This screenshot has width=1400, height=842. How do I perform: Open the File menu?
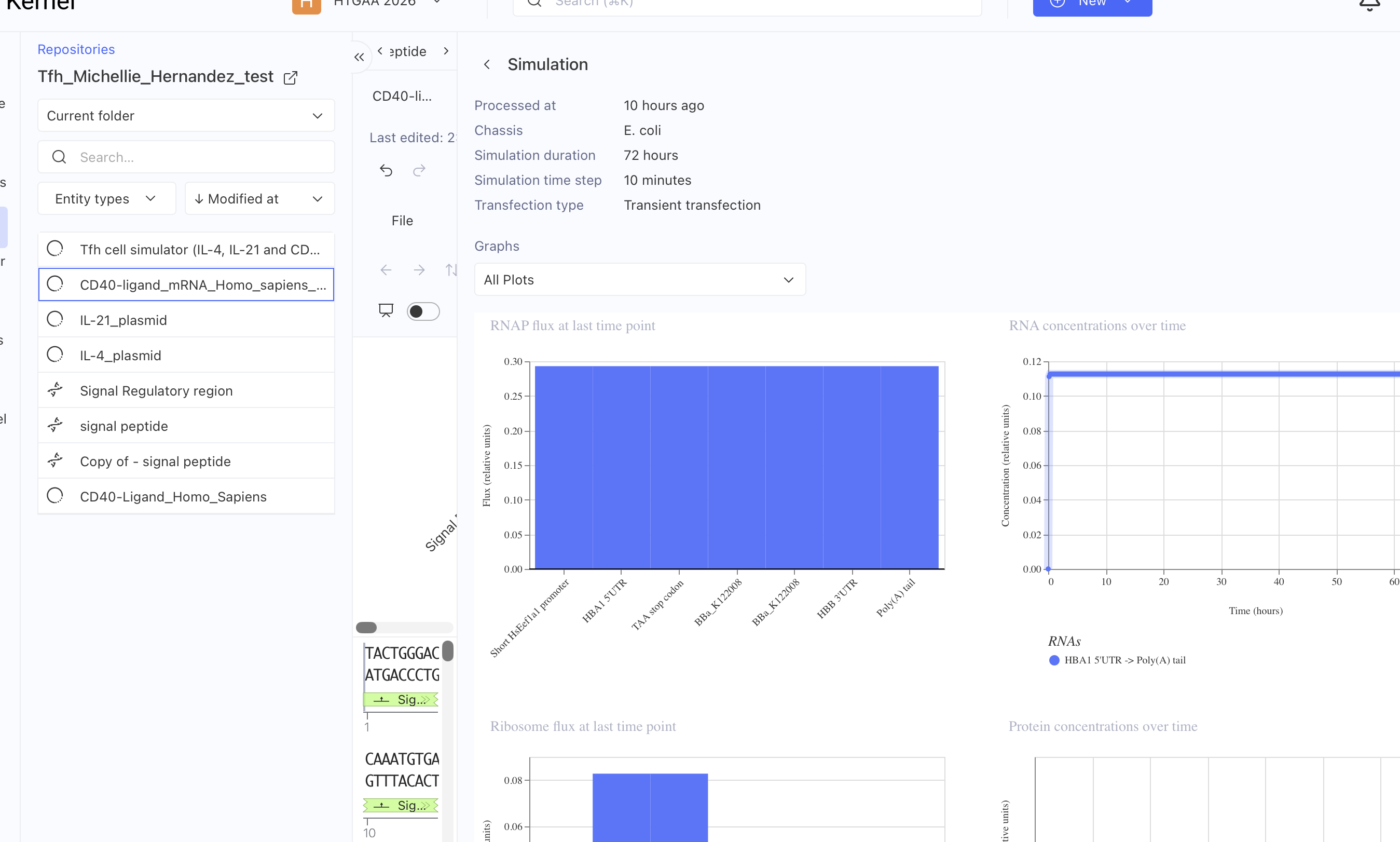402,221
